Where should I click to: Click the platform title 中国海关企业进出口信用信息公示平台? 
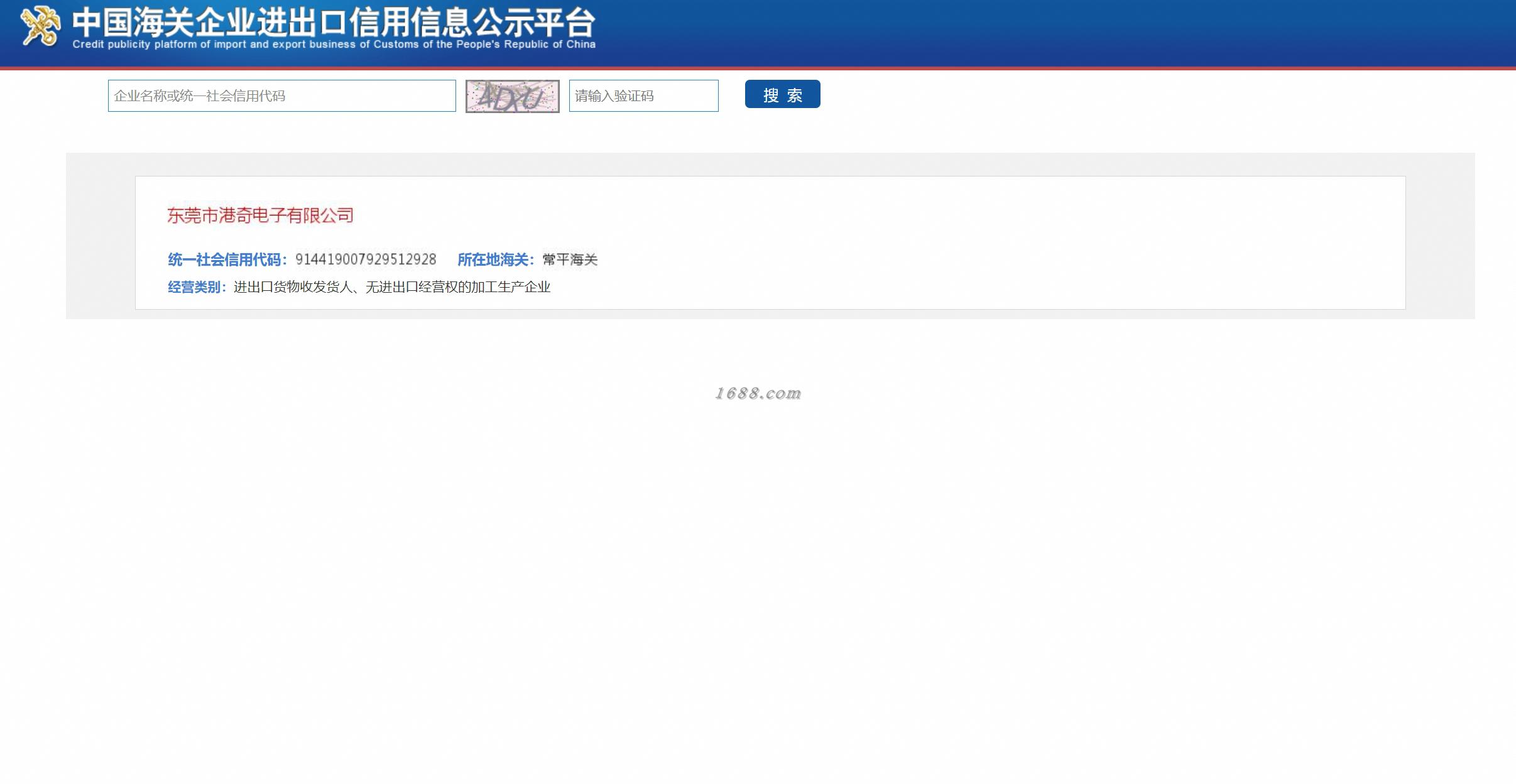coord(334,22)
